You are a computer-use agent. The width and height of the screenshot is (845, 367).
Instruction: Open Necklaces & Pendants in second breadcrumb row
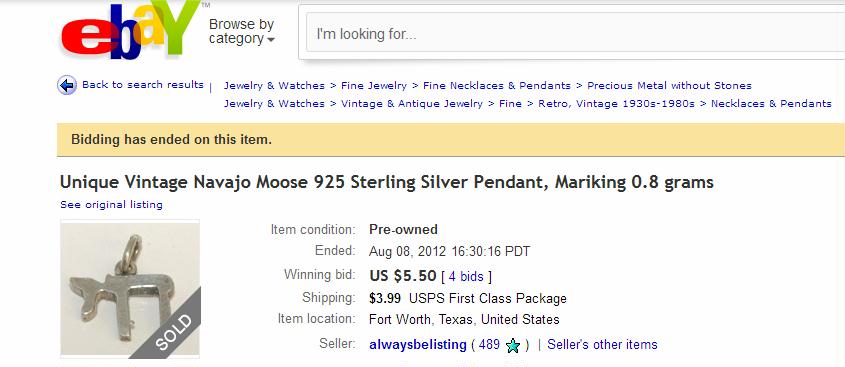(x=771, y=103)
